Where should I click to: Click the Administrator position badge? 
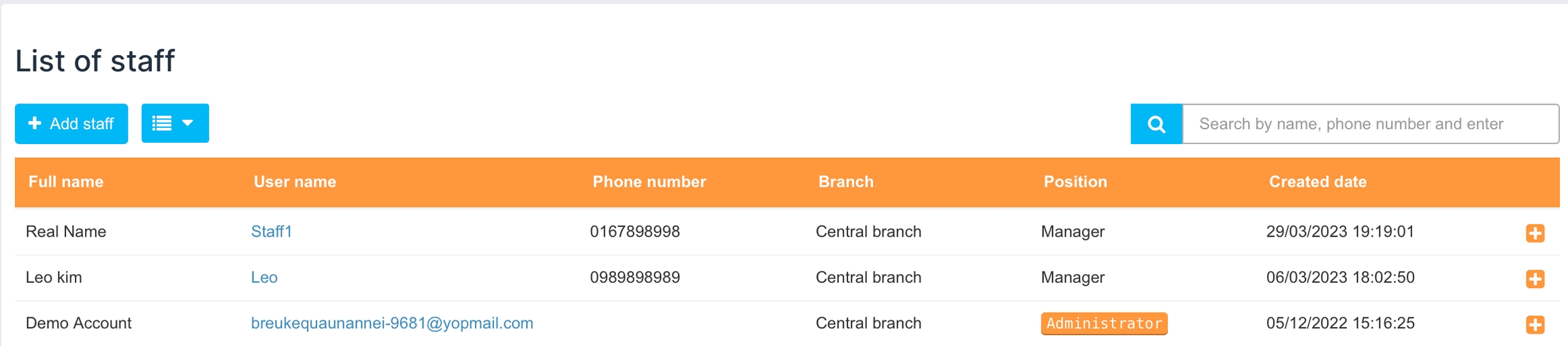point(1103,324)
